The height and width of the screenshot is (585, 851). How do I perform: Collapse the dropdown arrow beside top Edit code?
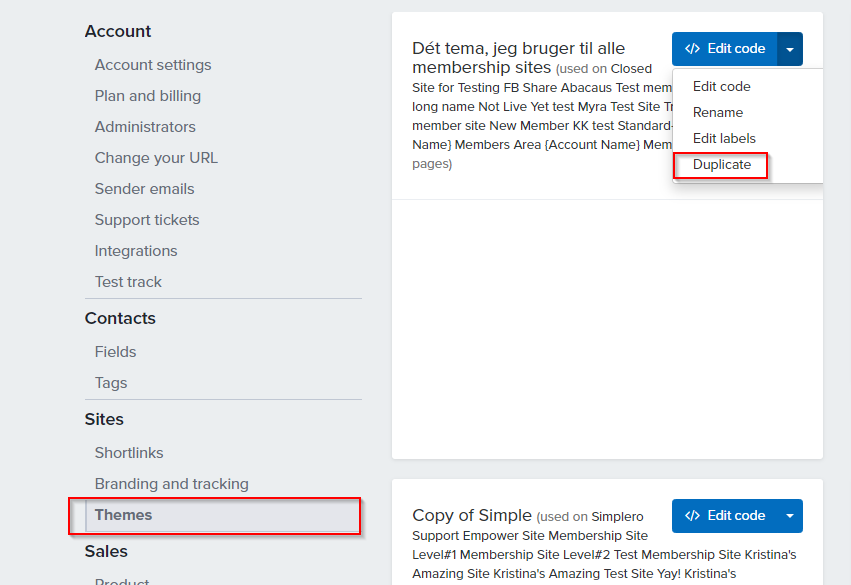tap(790, 49)
